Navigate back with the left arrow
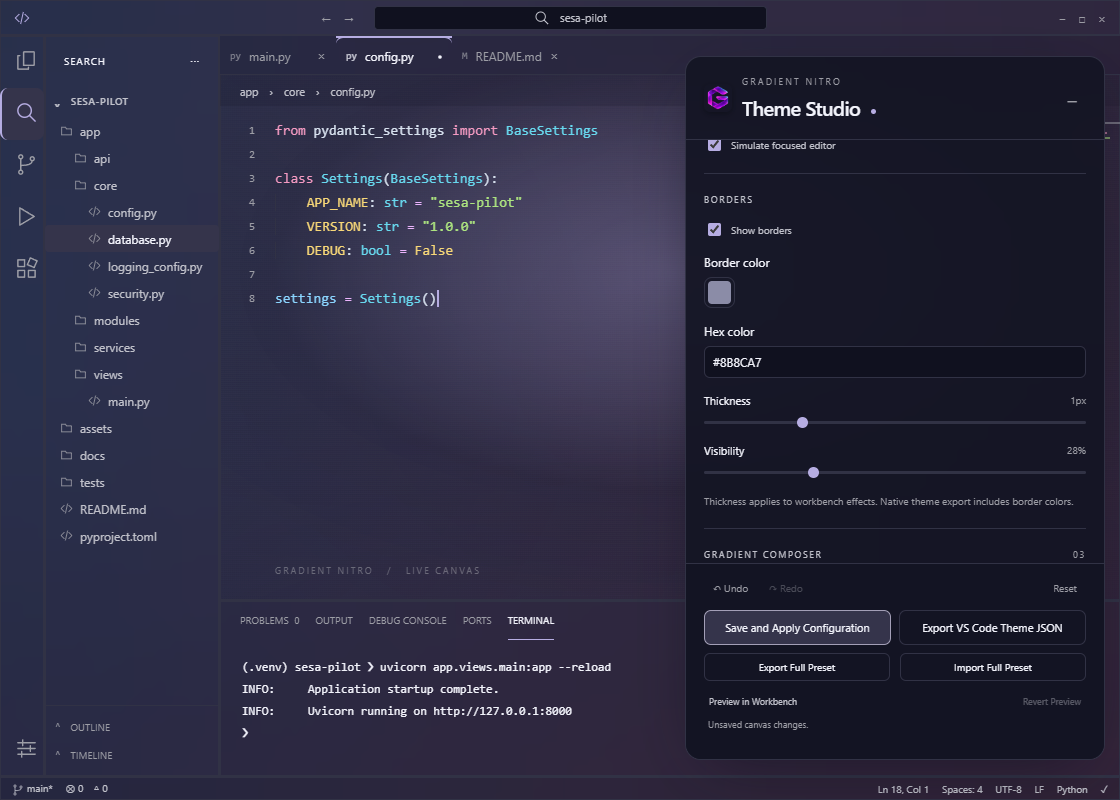 (x=326, y=19)
